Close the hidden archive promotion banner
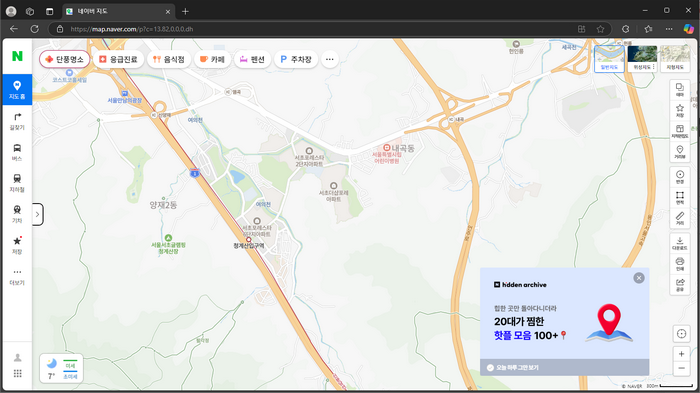 coord(639,278)
